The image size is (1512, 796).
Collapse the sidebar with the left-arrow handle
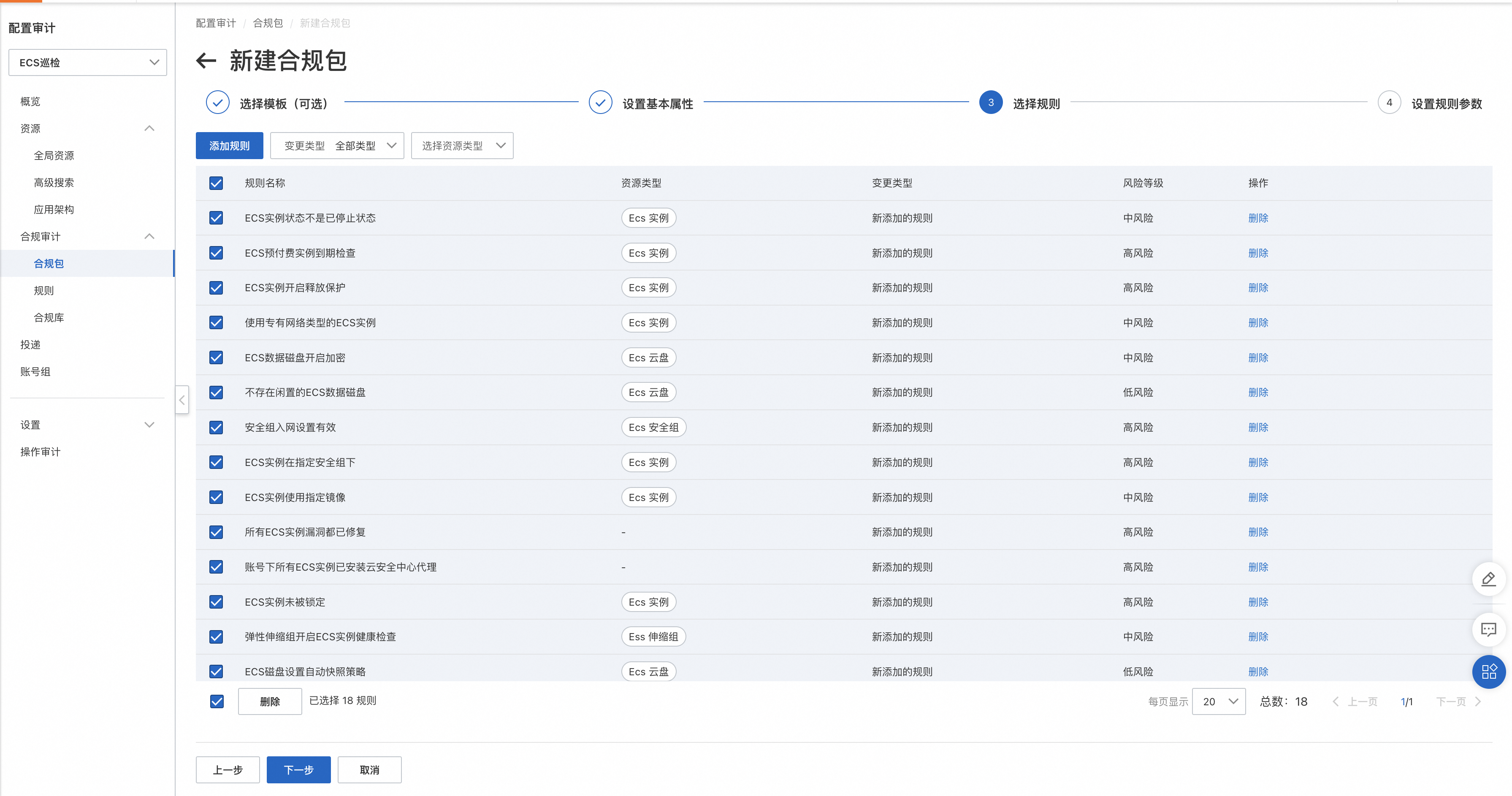tap(182, 400)
